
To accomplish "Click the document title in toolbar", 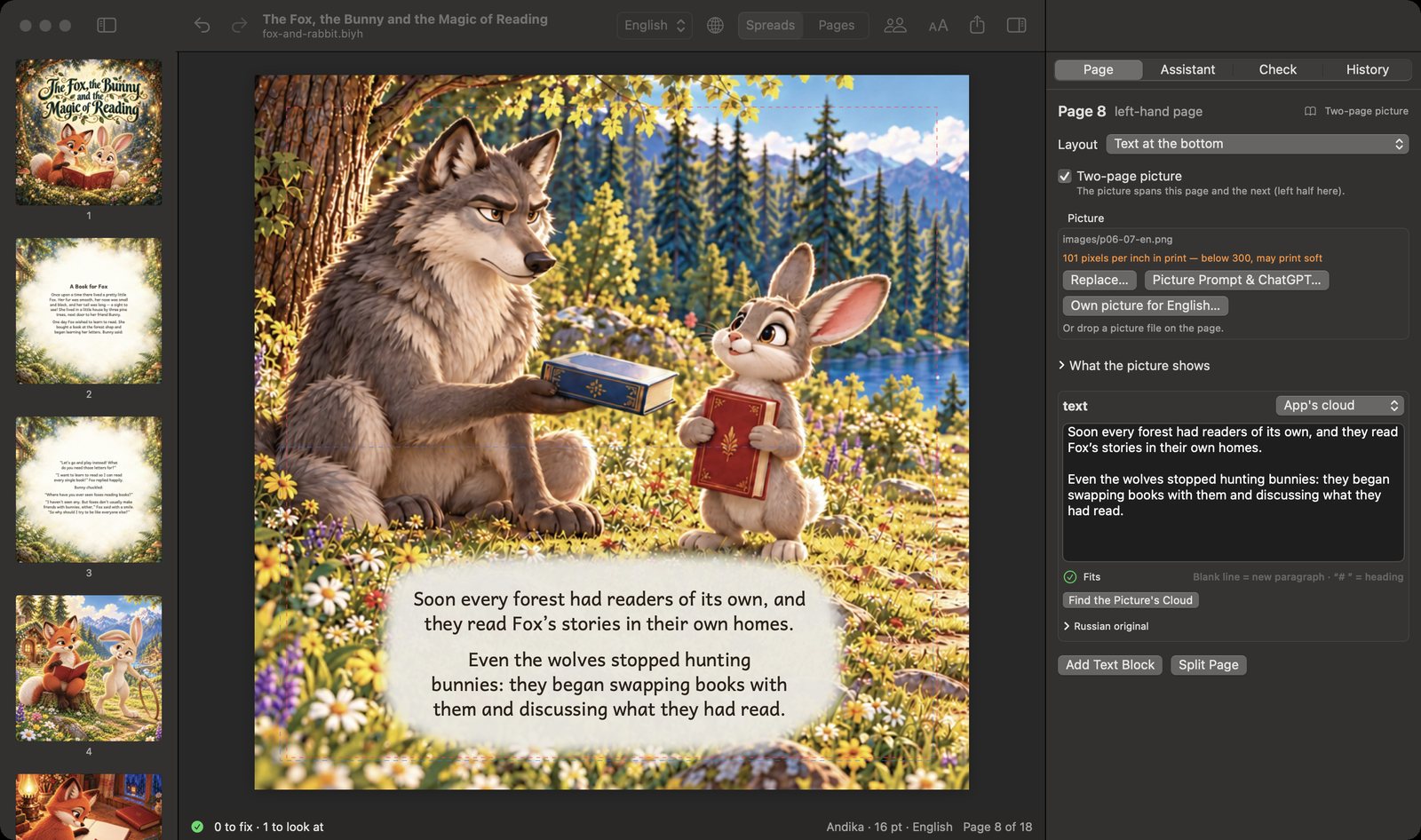I will 405,19.
